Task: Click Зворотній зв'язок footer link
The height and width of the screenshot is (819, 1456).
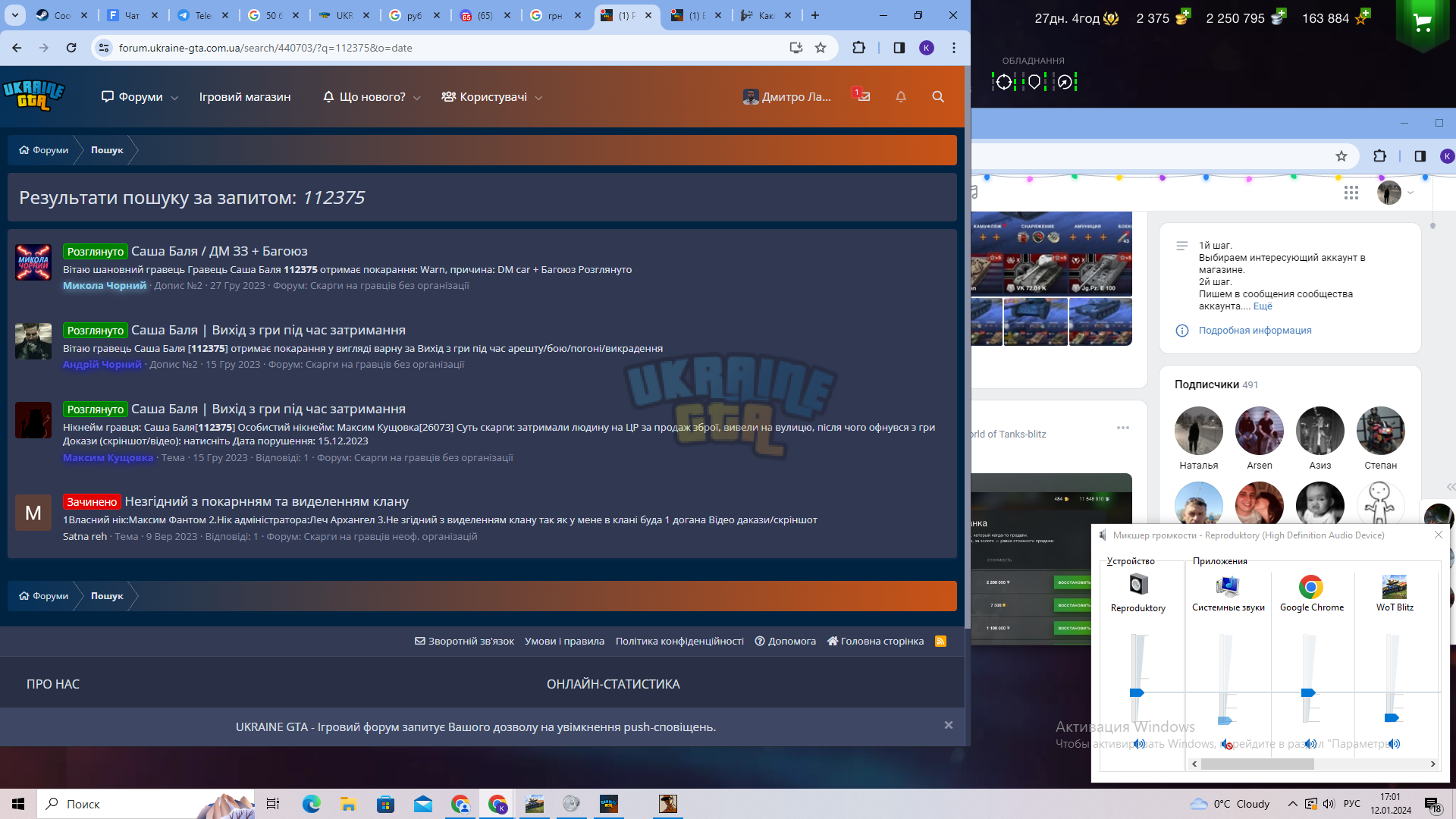Action: [x=464, y=642]
